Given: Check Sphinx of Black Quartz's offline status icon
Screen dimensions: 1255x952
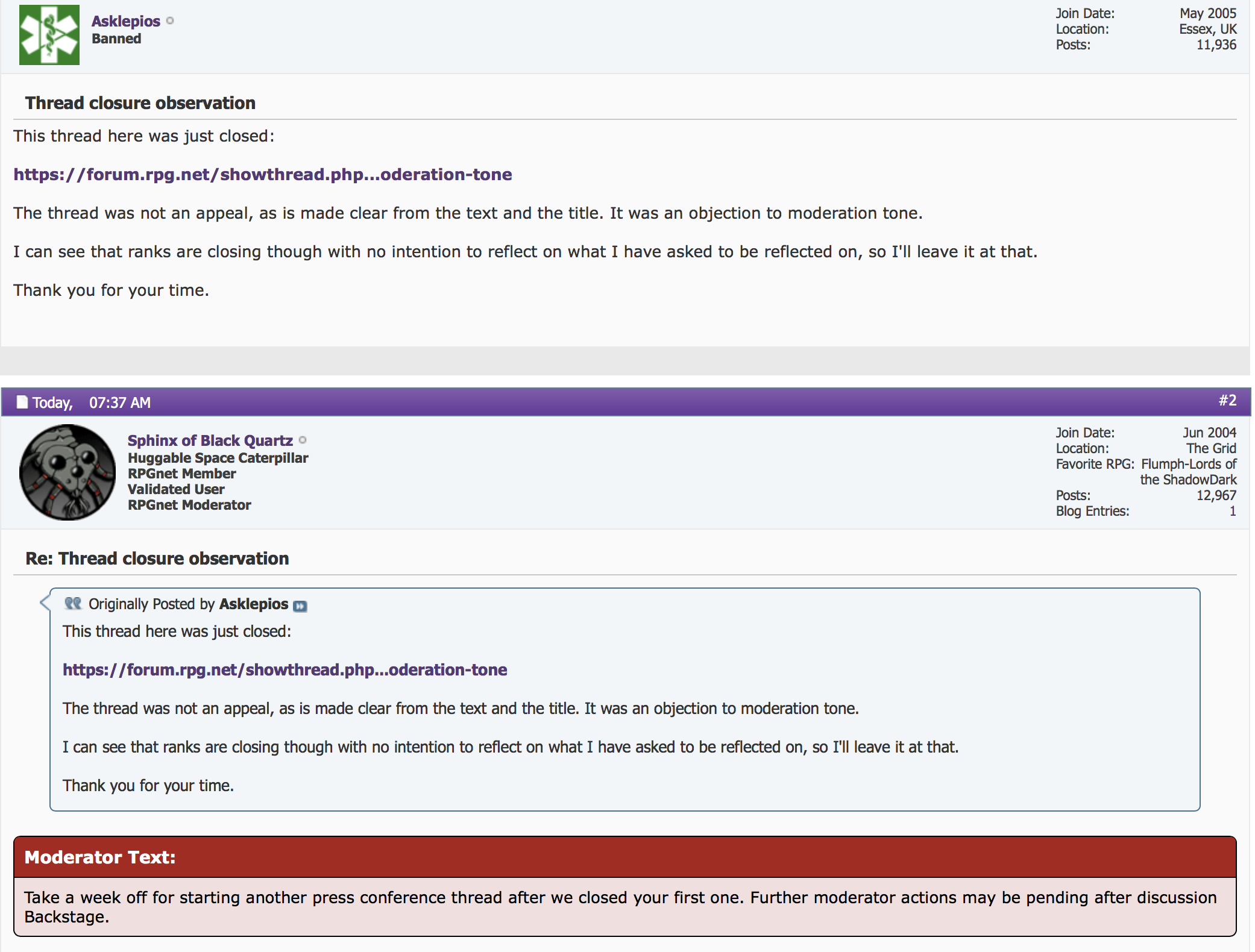Looking at the screenshot, I should coord(303,440).
